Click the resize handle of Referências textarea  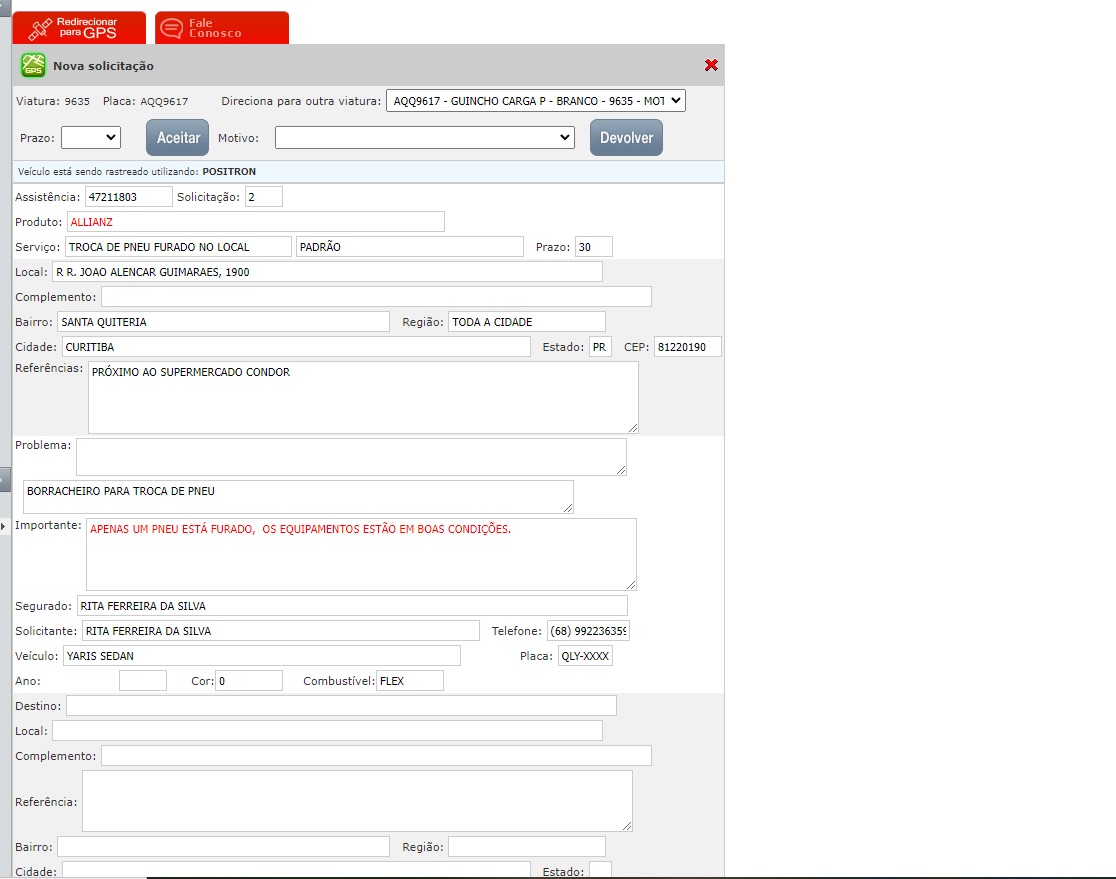click(632, 427)
